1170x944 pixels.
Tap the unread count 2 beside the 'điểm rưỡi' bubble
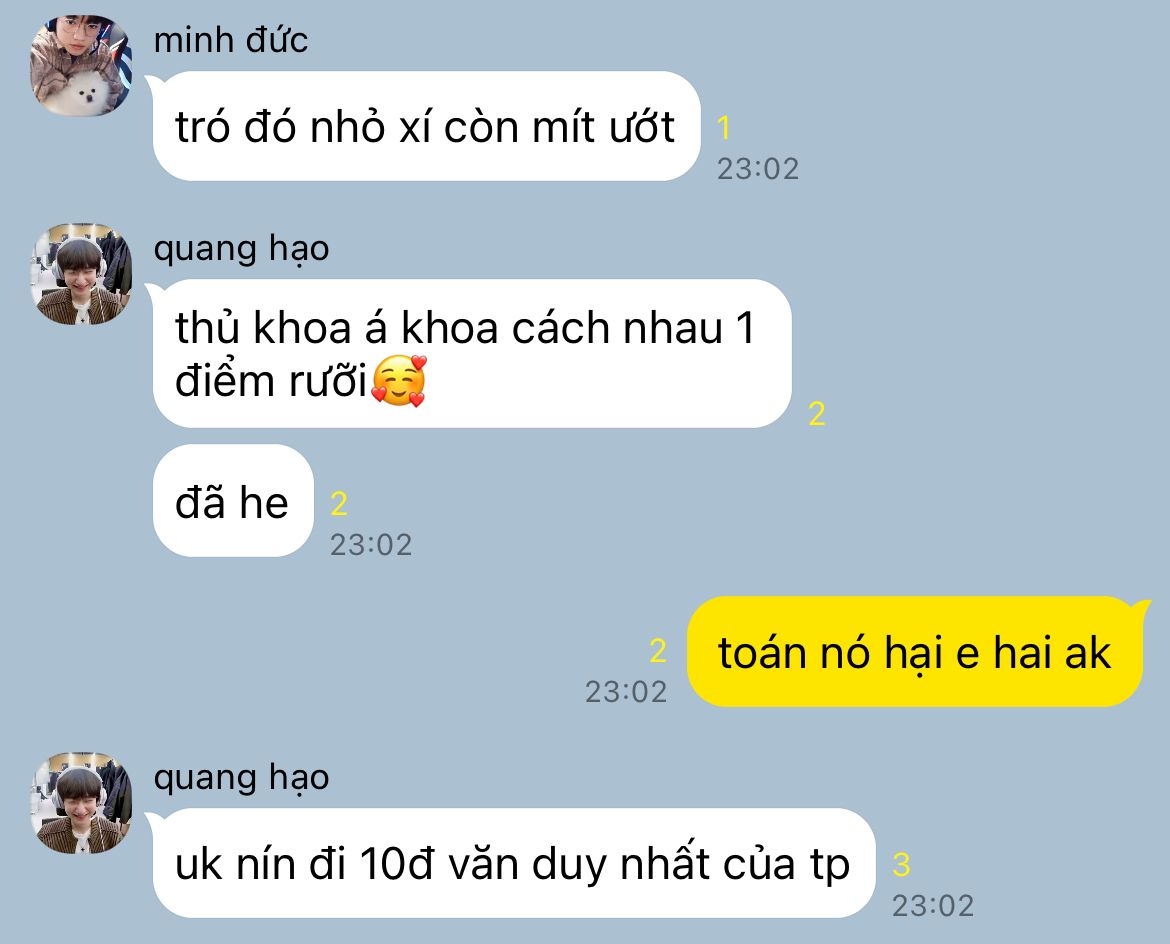pos(817,413)
